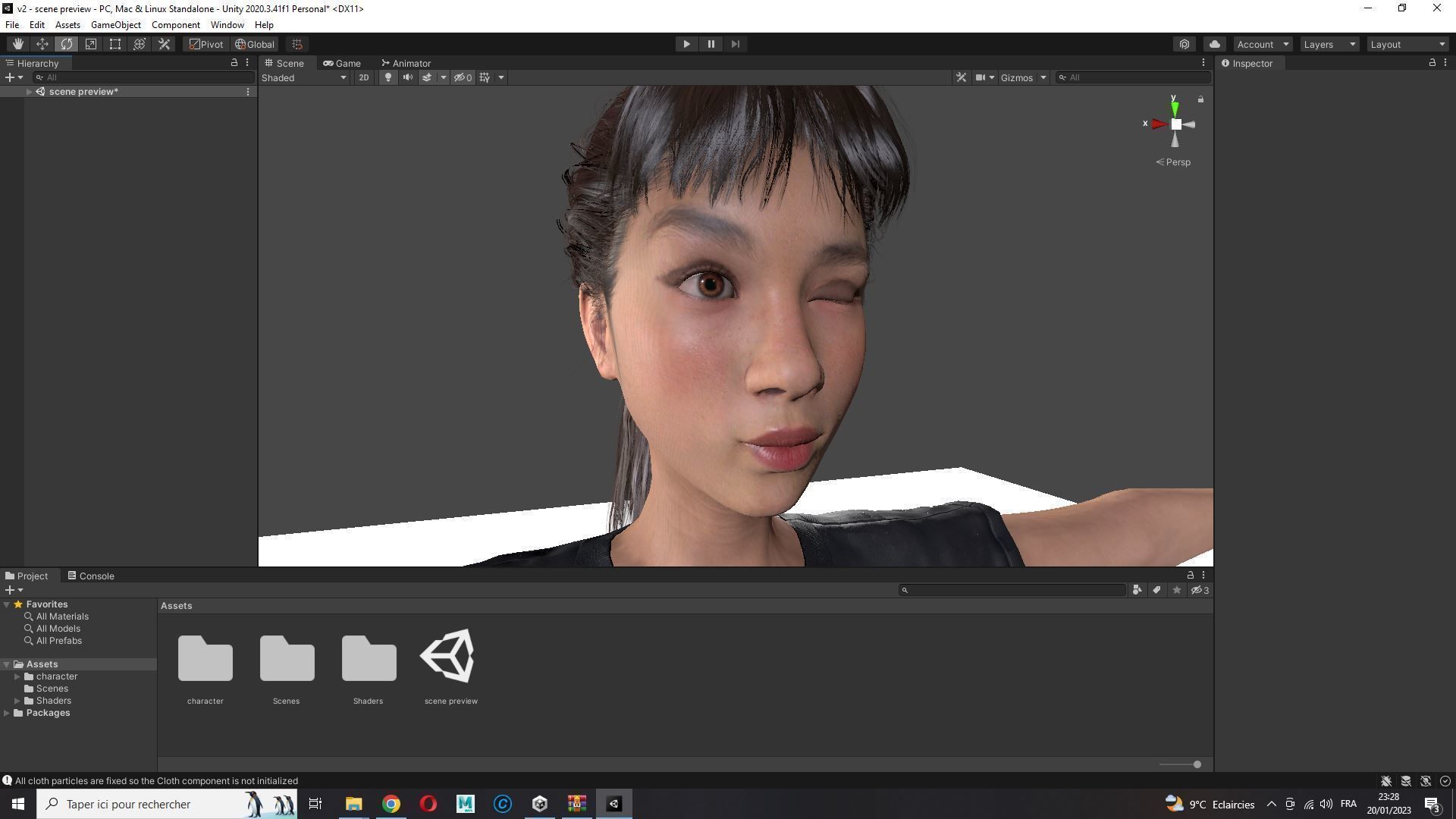Open the Component menu
Image resolution: width=1456 pixels, height=819 pixels.
[175, 25]
